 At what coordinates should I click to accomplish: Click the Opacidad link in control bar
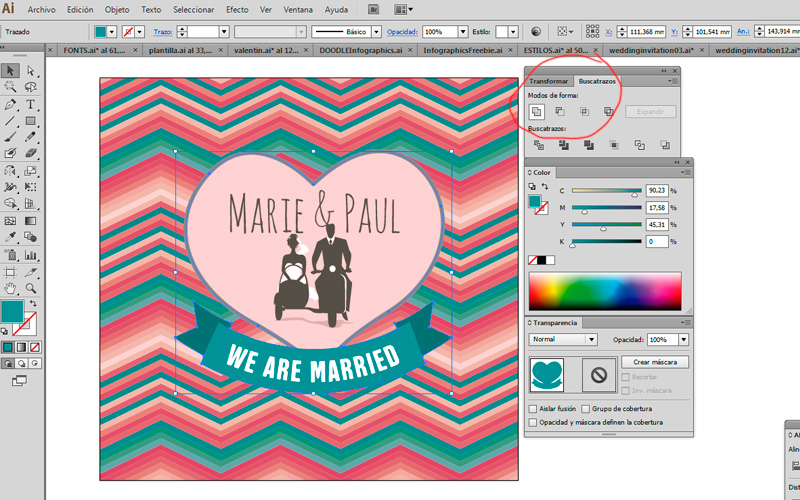402,32
